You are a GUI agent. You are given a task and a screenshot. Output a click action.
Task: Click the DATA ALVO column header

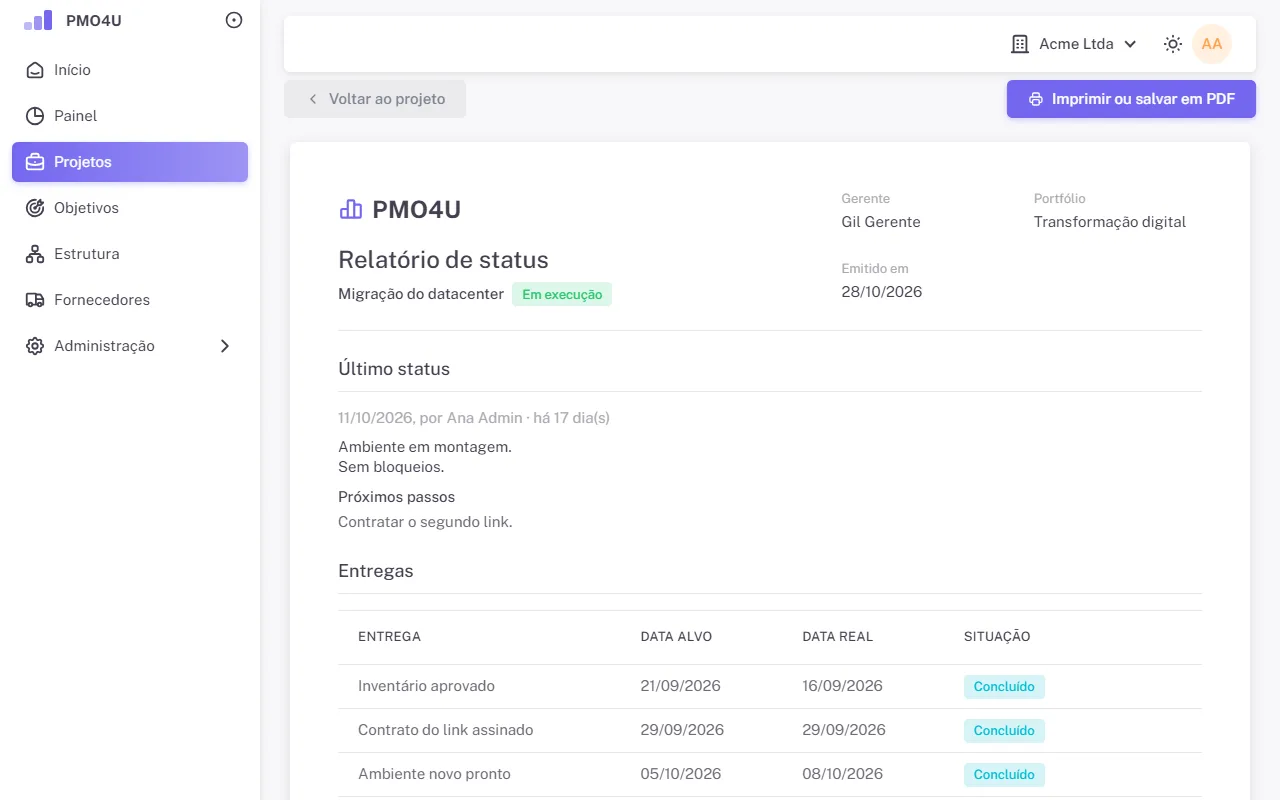pyautogui.click(x=676, y=637)
